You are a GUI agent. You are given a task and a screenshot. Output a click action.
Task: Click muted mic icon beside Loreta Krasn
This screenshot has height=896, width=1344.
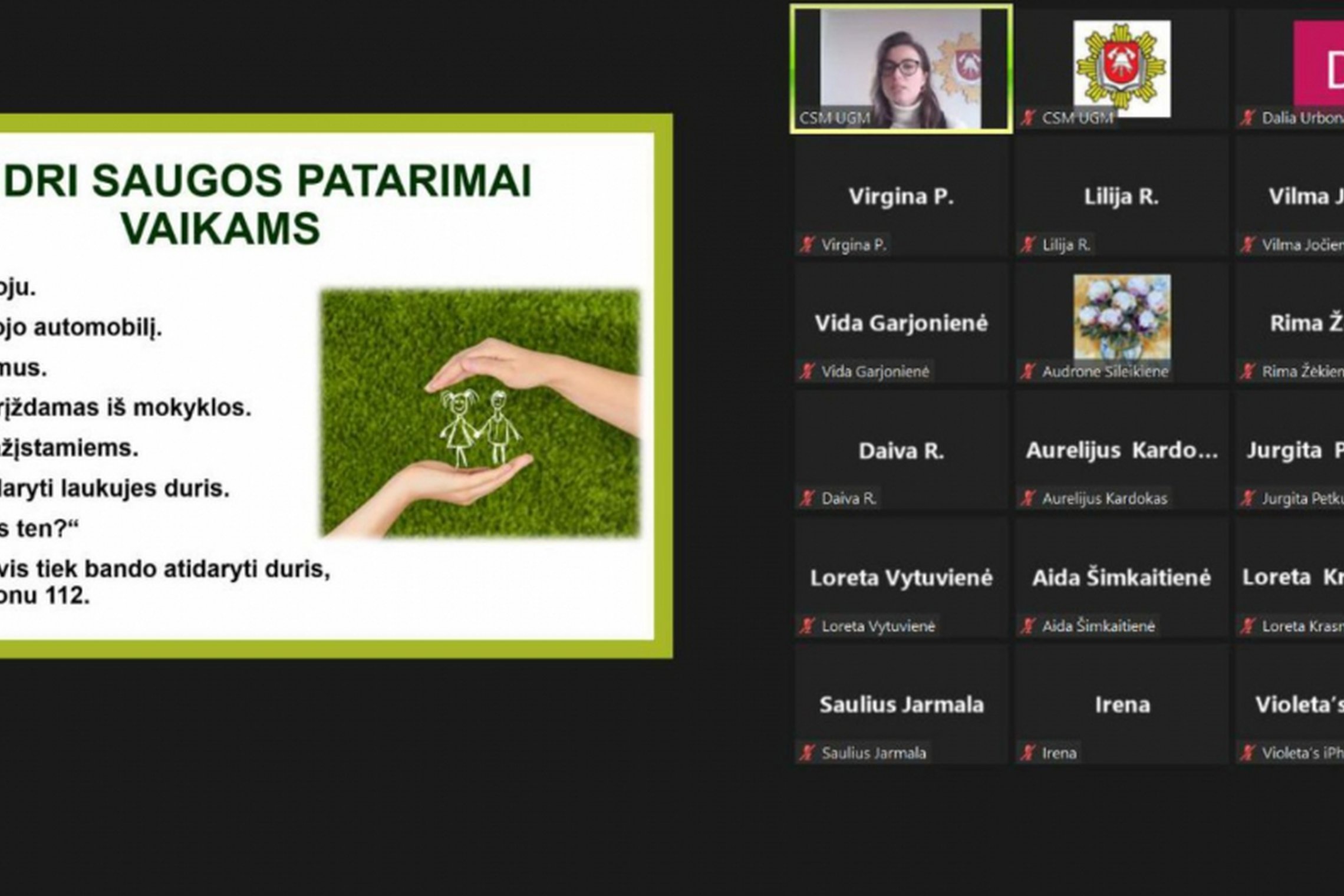[x=1247, y=625]
